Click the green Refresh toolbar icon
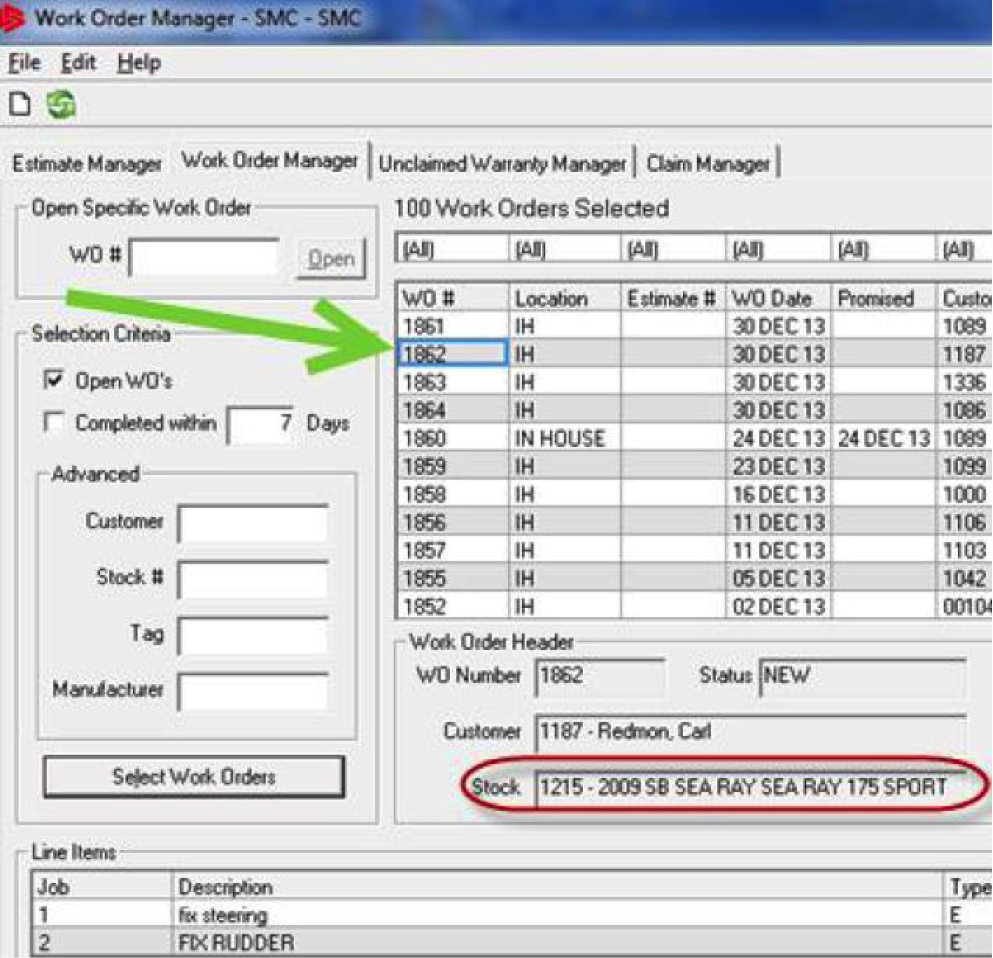 coord(61,104)
